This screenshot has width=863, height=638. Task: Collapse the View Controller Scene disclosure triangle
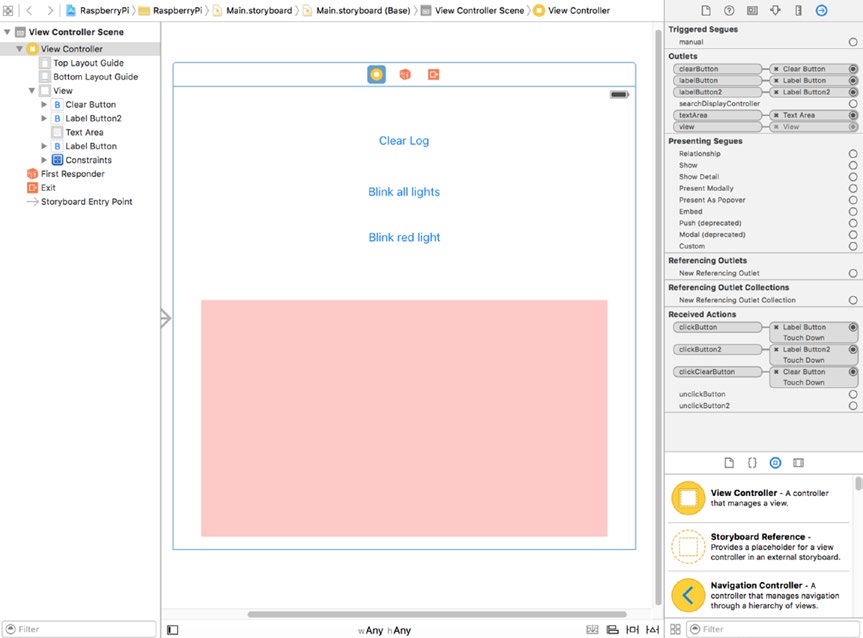(8, 32)
